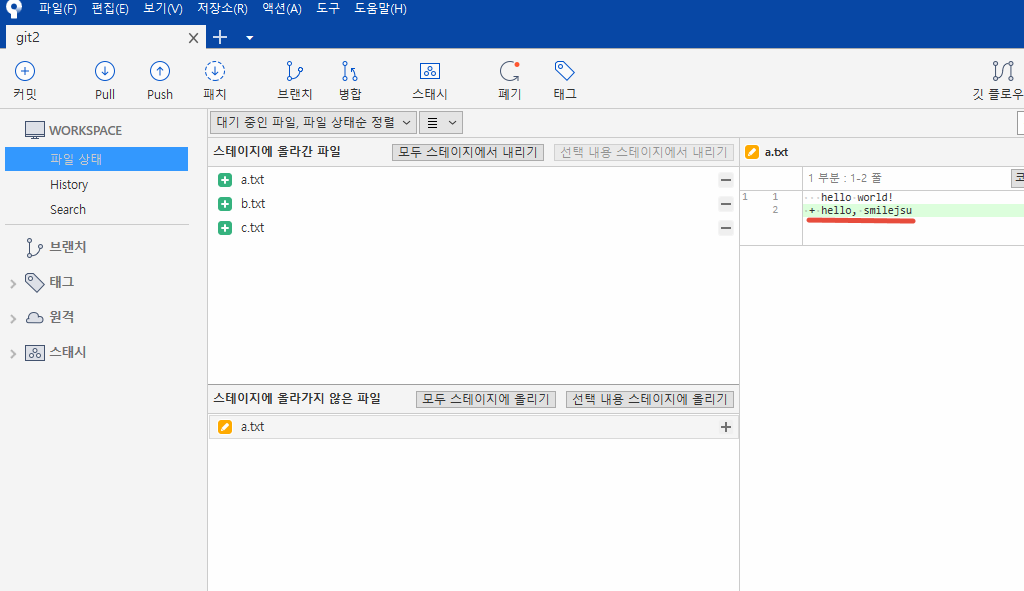Stage unstaged a.txt with plus icon

coord(726,427)
